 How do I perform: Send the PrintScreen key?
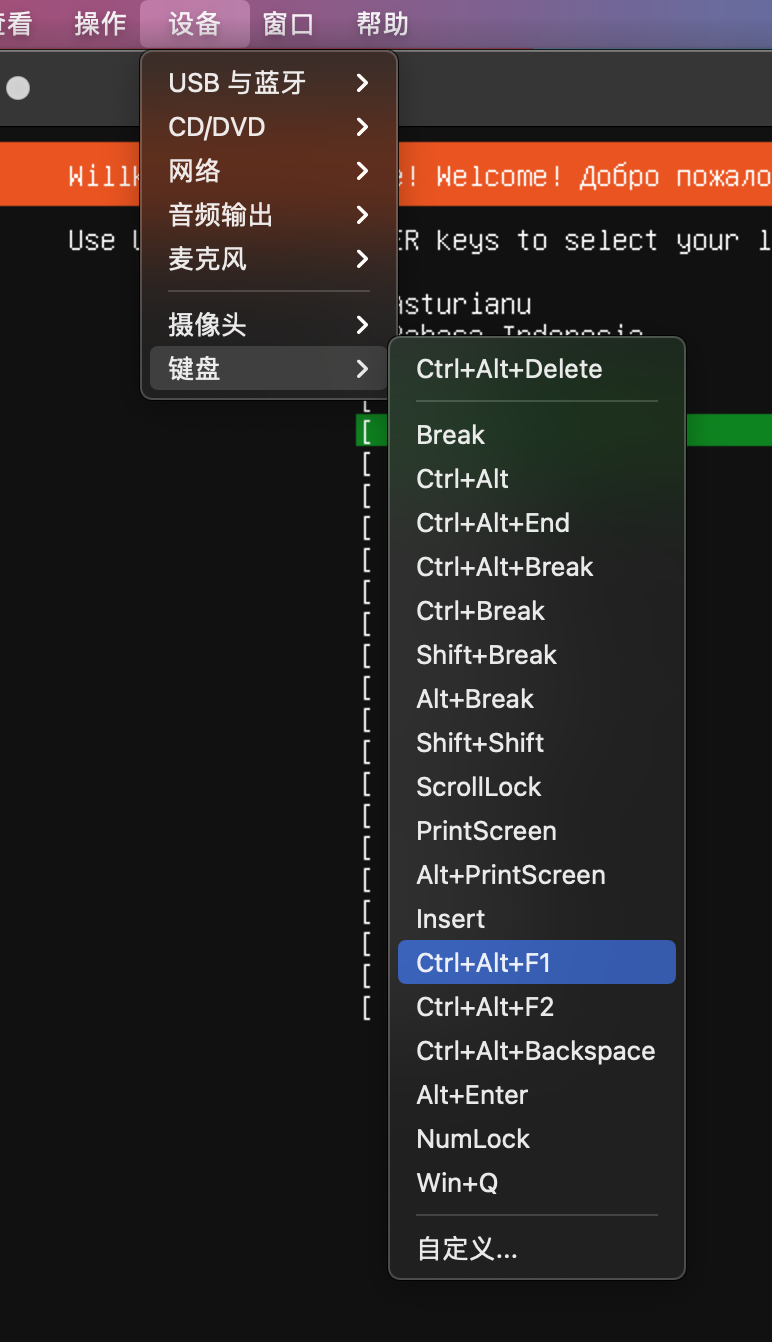[486, 831]
